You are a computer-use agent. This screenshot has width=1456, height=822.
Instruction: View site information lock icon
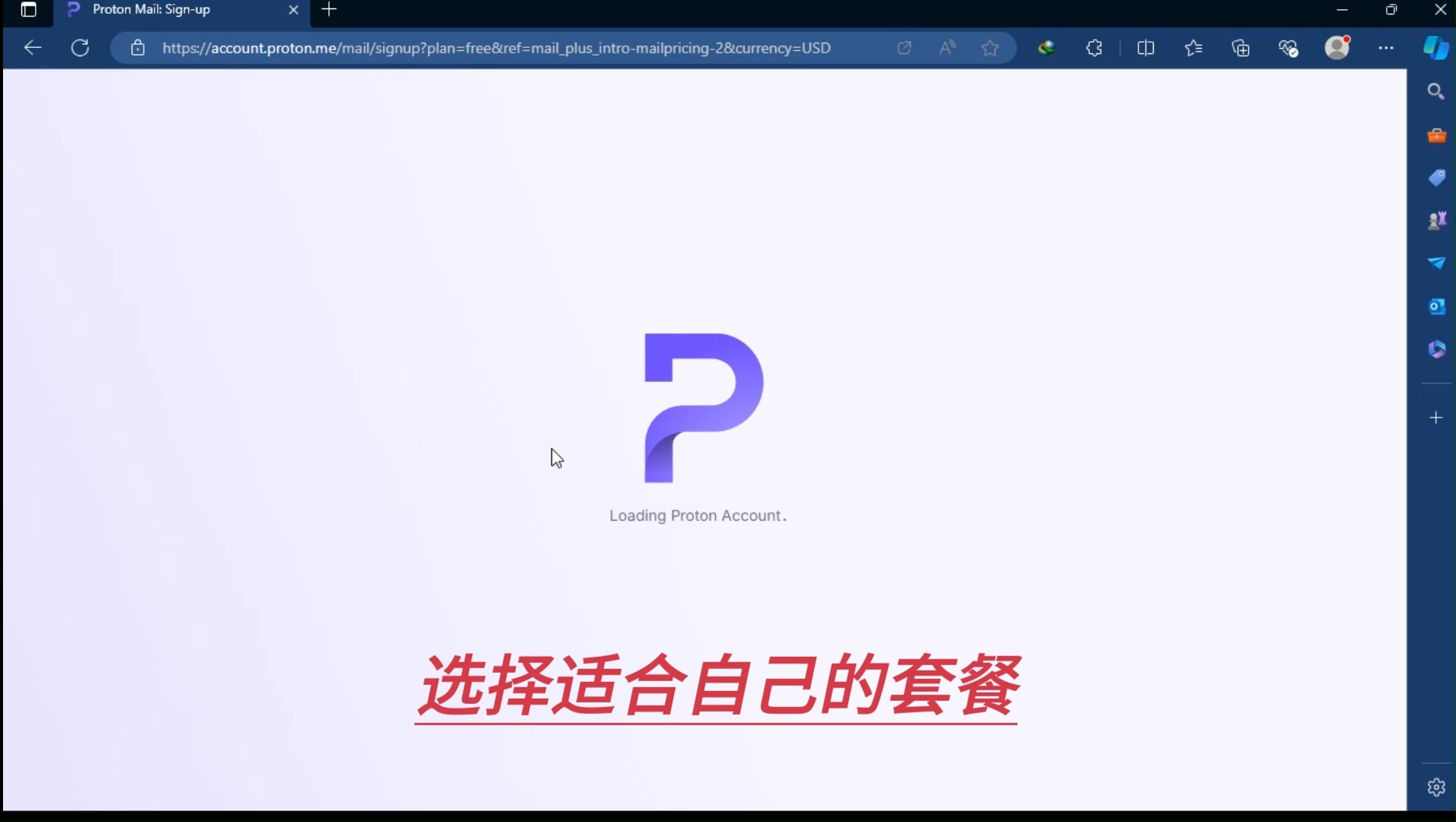coord(137,48)
